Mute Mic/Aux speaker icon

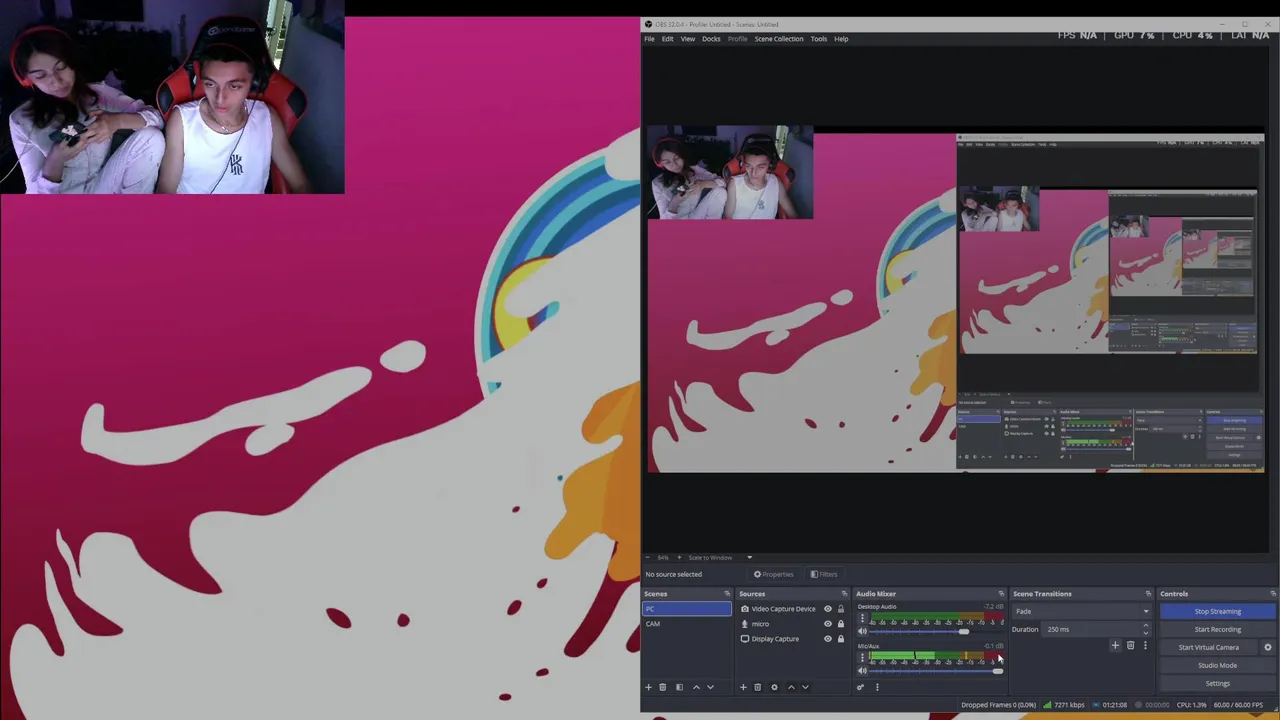click(862, 670)
